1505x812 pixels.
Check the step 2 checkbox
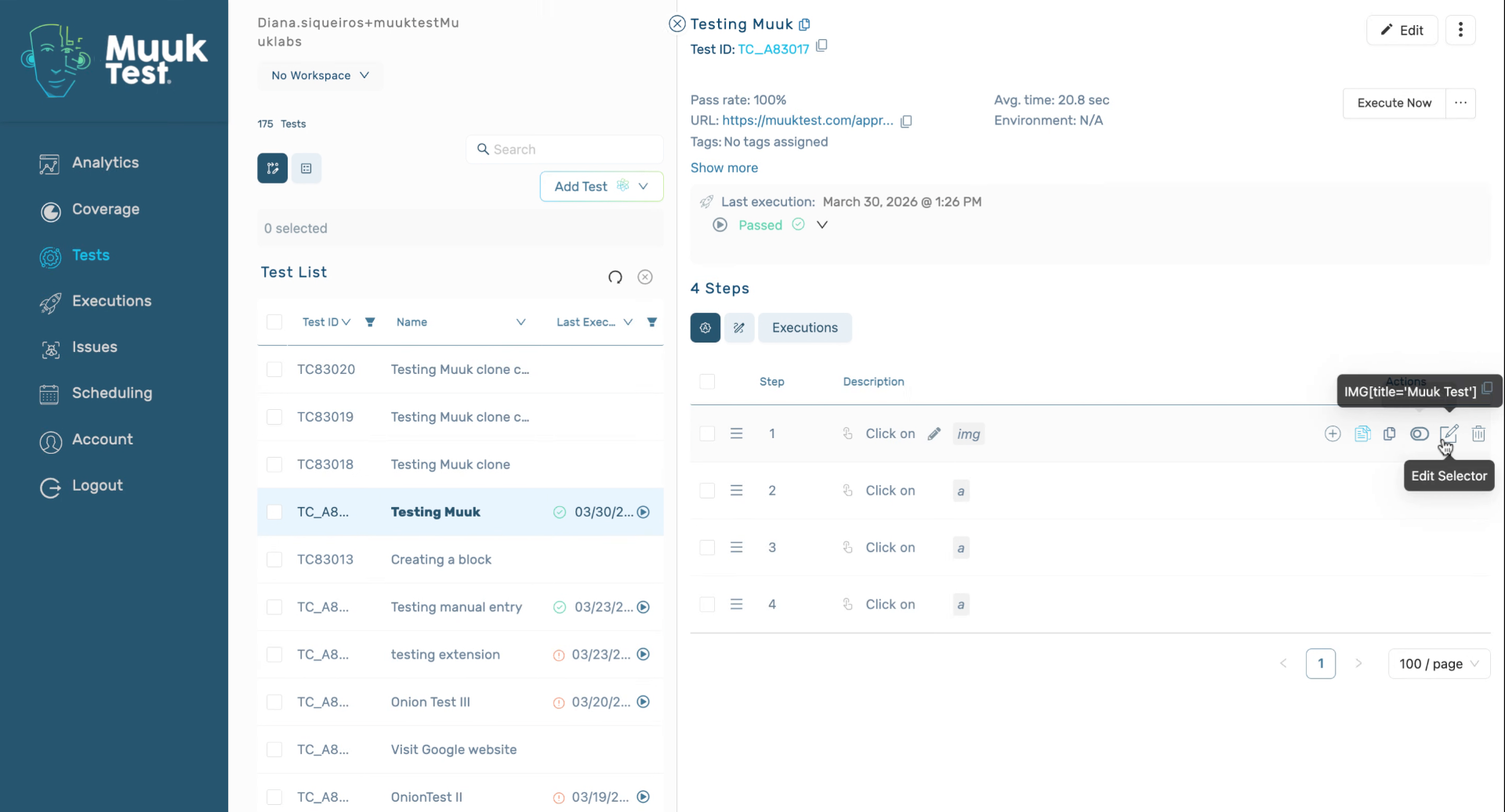pyautogui.click(x=707, y=491)
